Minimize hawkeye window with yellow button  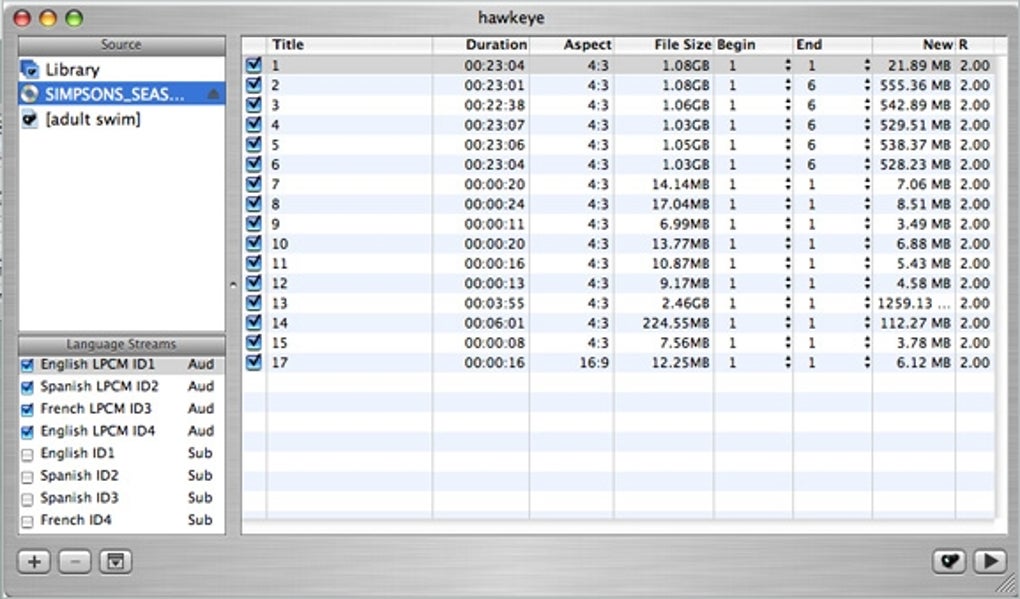[48, 18]
